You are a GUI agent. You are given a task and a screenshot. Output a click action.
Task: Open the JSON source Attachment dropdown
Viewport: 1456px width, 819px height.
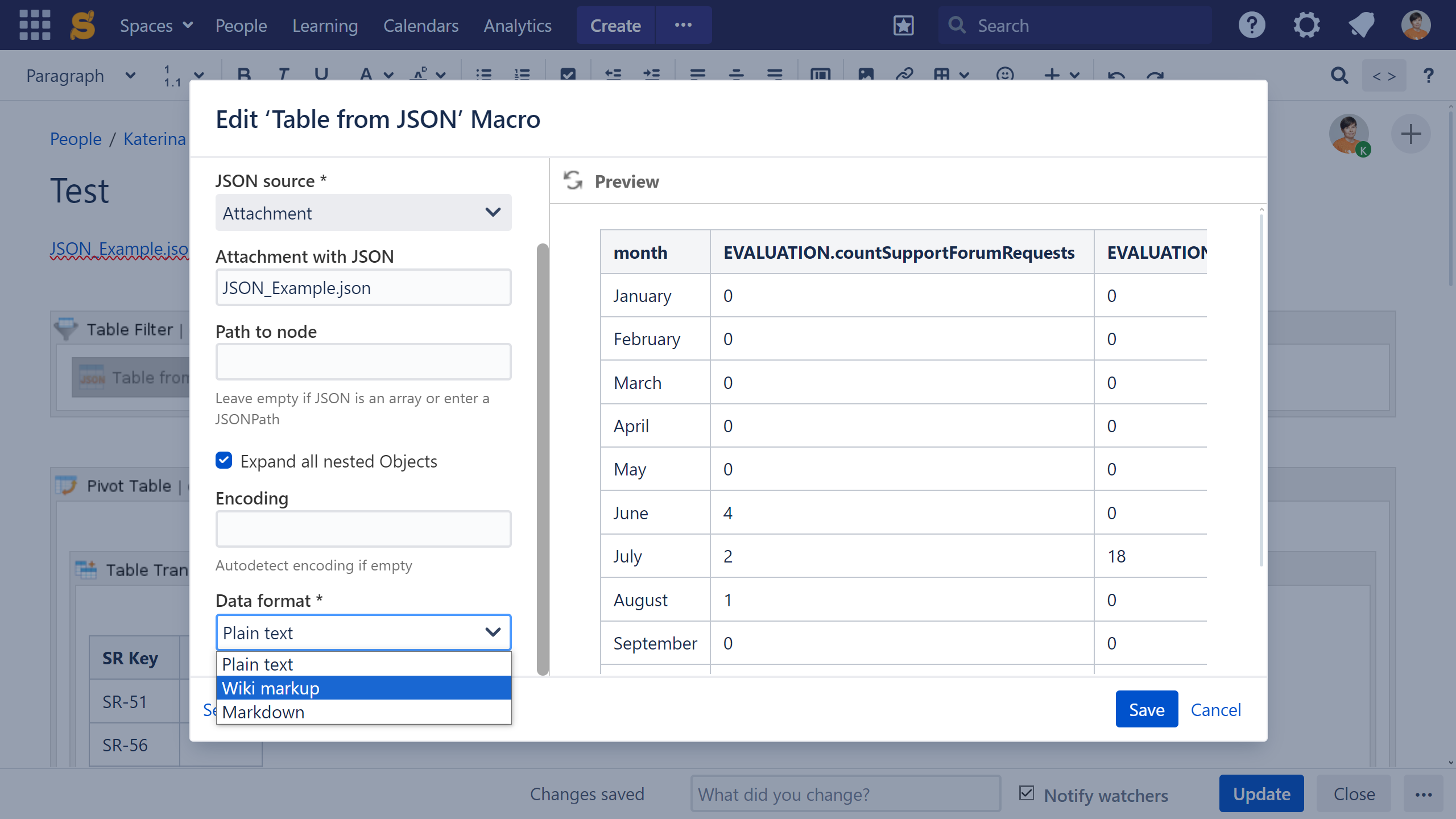(363, 213)
